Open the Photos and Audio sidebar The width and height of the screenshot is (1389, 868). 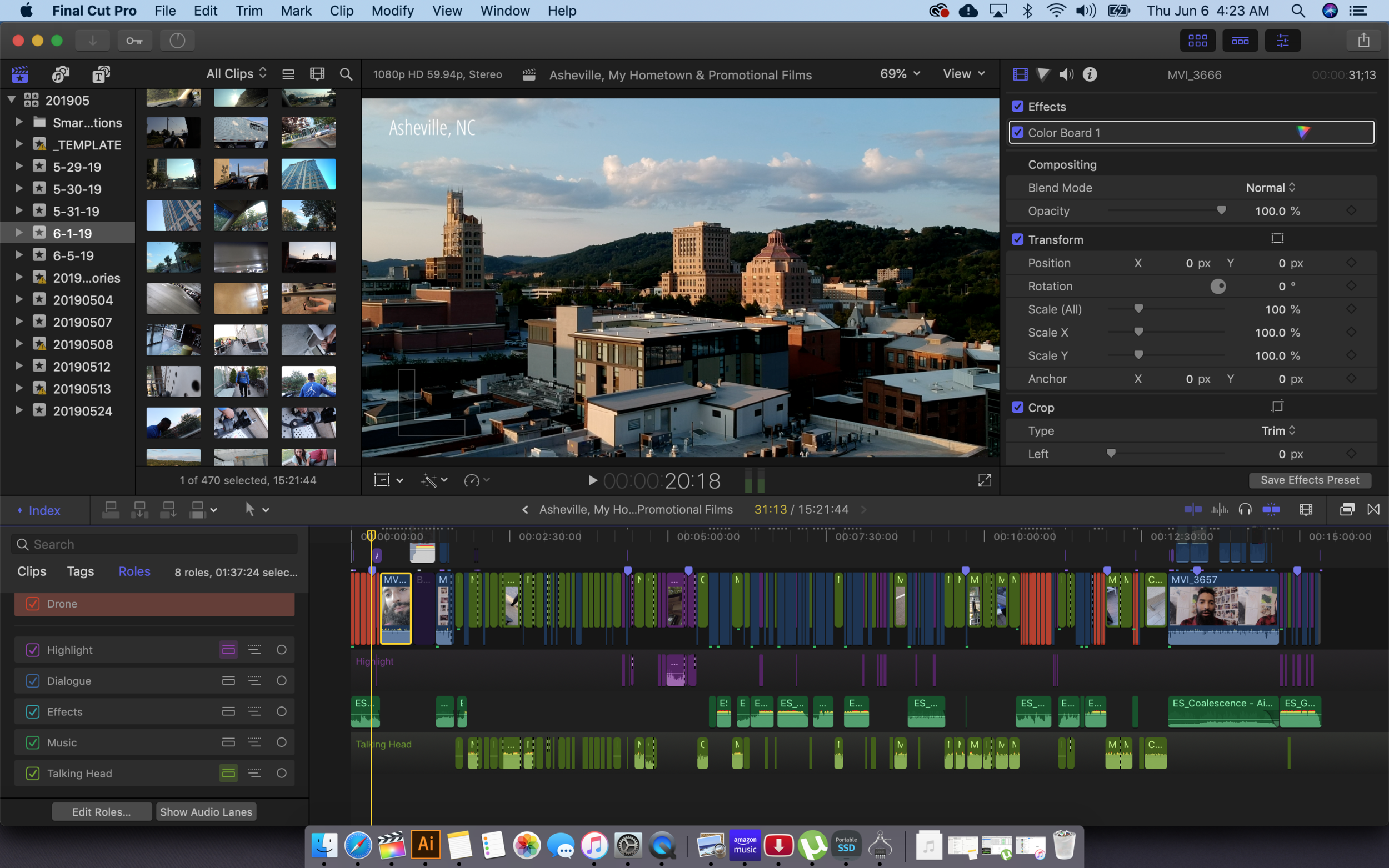point(61,74)
